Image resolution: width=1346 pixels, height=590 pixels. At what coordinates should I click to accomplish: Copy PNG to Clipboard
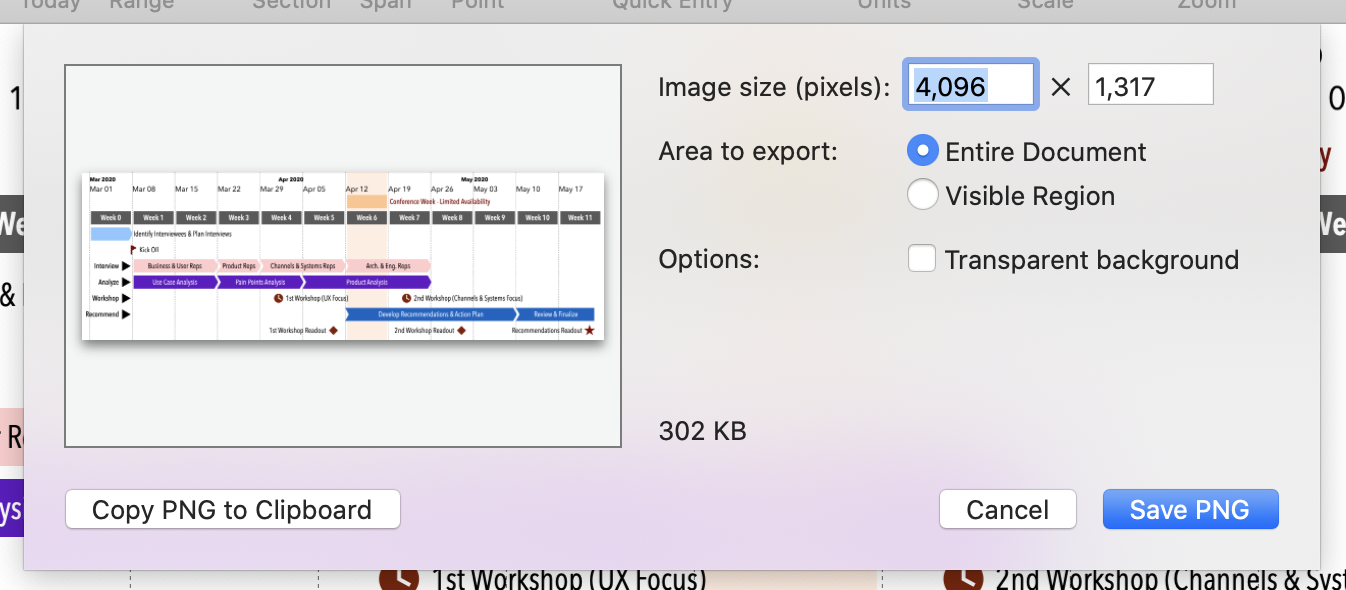(x=232, y=510)
